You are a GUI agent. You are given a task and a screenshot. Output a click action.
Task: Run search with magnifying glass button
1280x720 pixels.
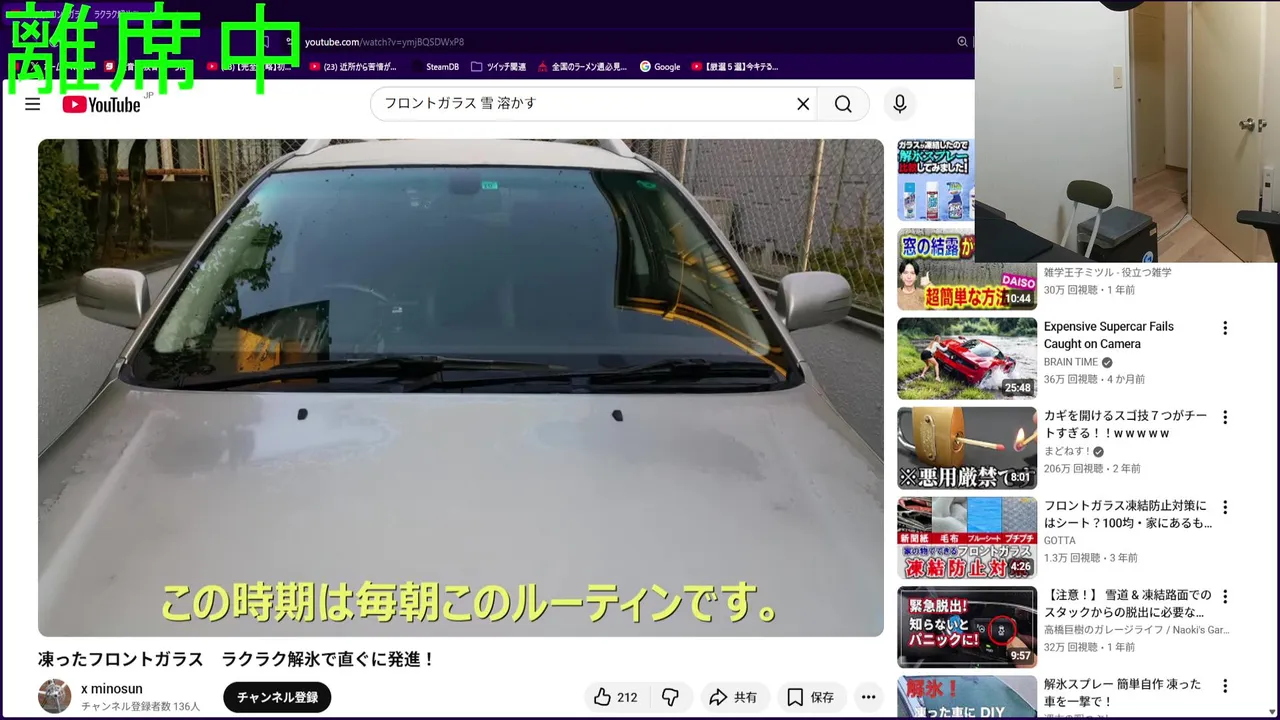tap(843, 104)
